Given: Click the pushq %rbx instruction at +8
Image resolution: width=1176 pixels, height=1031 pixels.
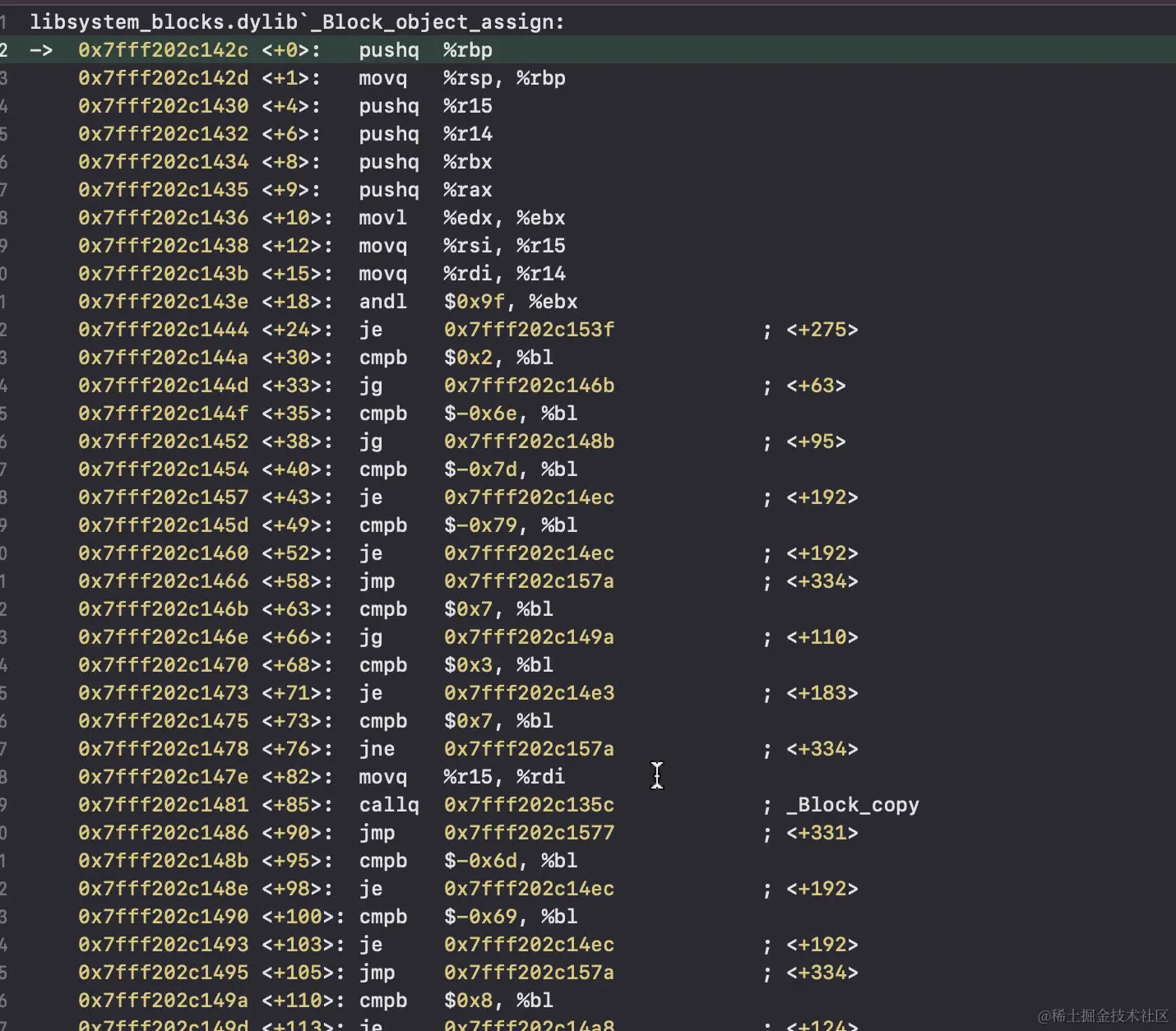Looking at the screenshot, I should pos(425,162).
